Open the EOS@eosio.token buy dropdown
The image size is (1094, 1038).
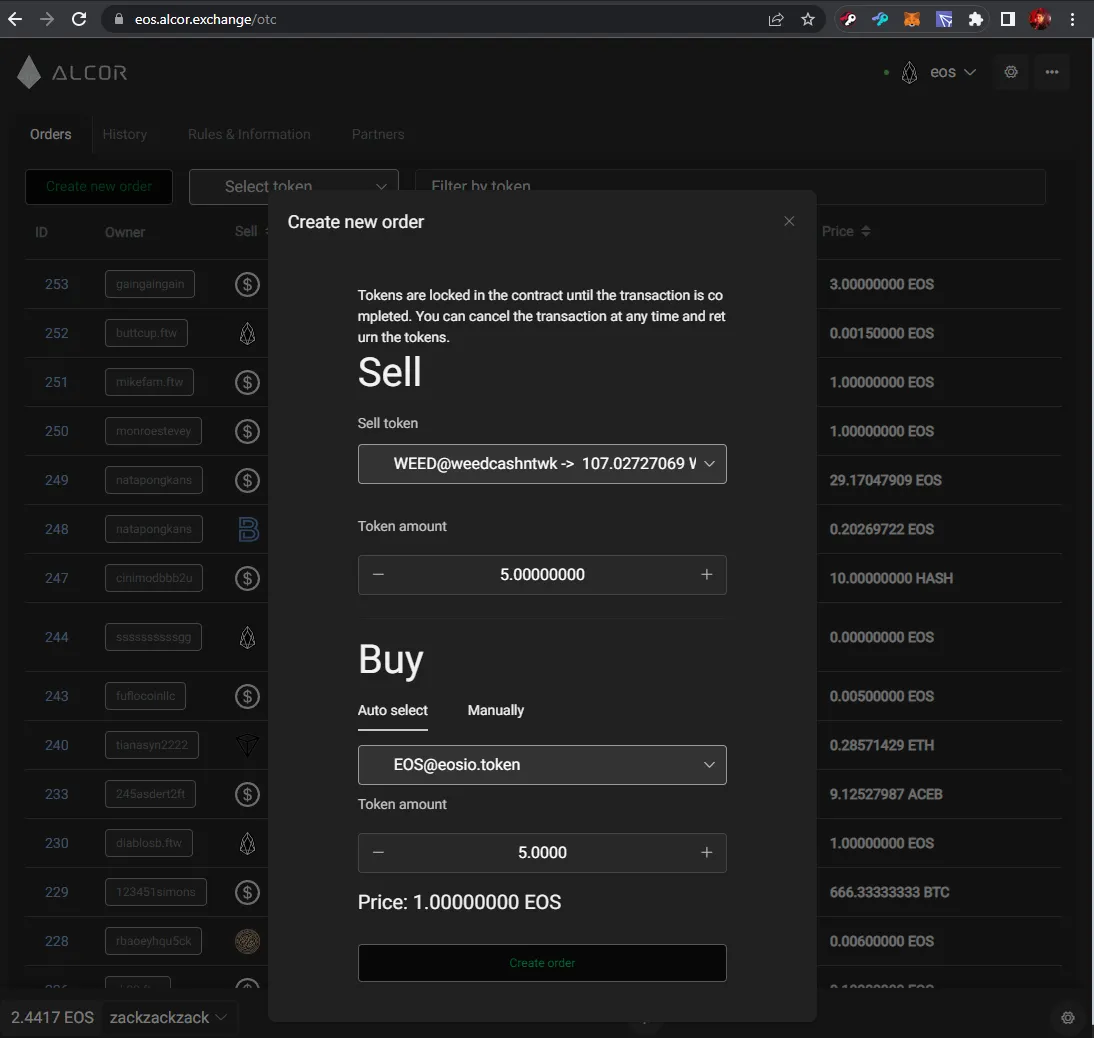click(542, 765)
